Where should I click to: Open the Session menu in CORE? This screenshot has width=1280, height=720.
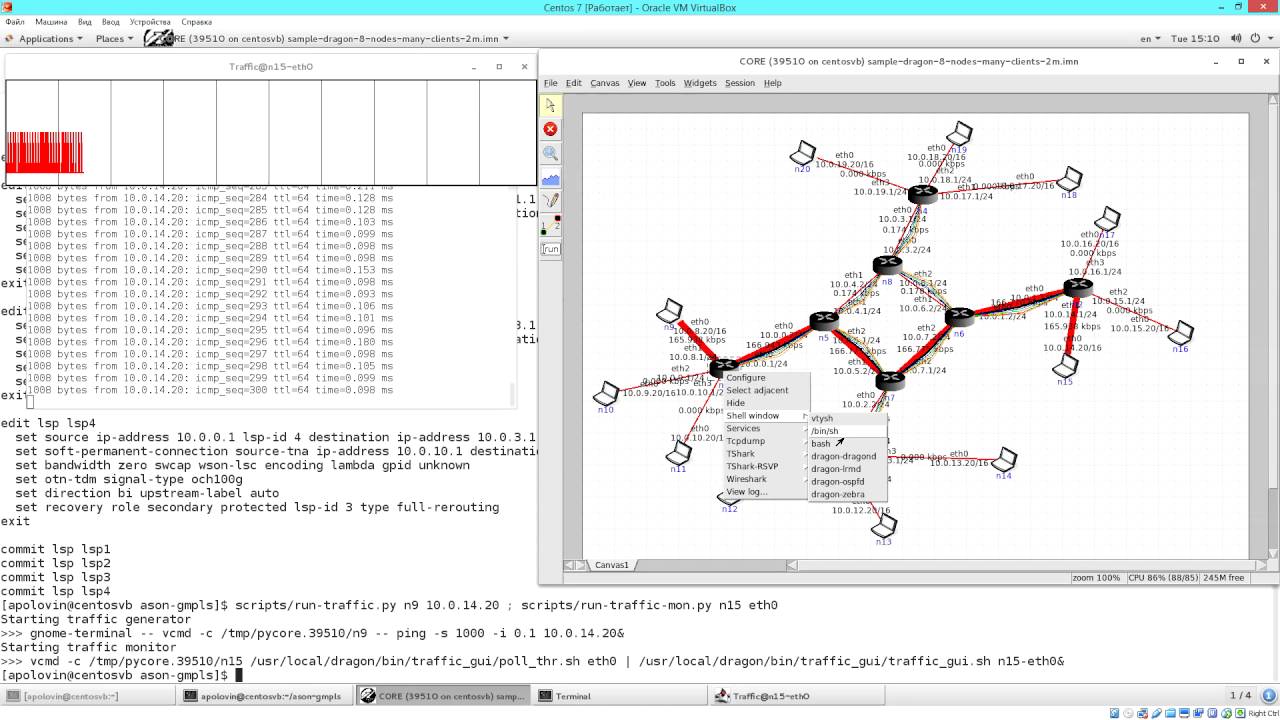[x=740, y=83]
